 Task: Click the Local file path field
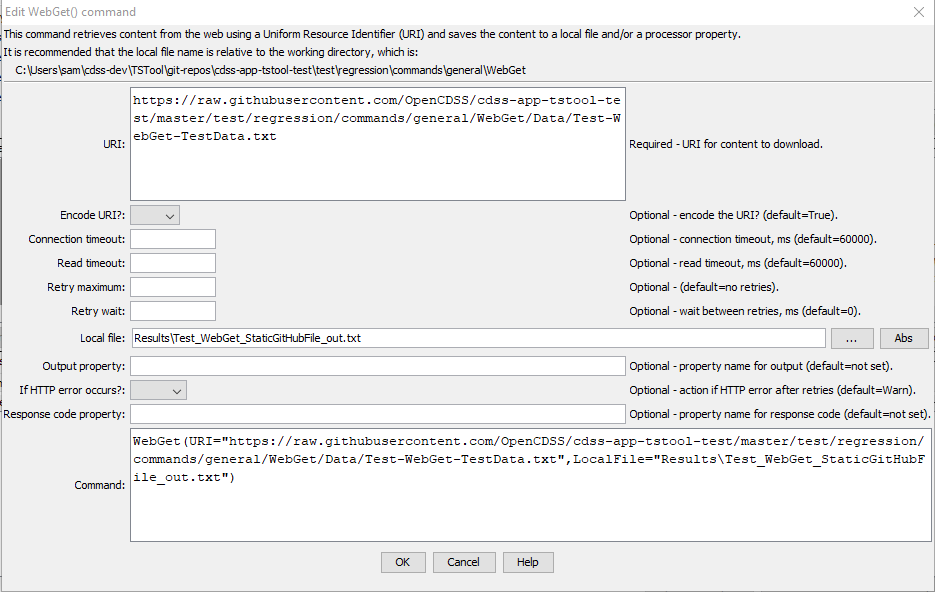coord(478,338)
